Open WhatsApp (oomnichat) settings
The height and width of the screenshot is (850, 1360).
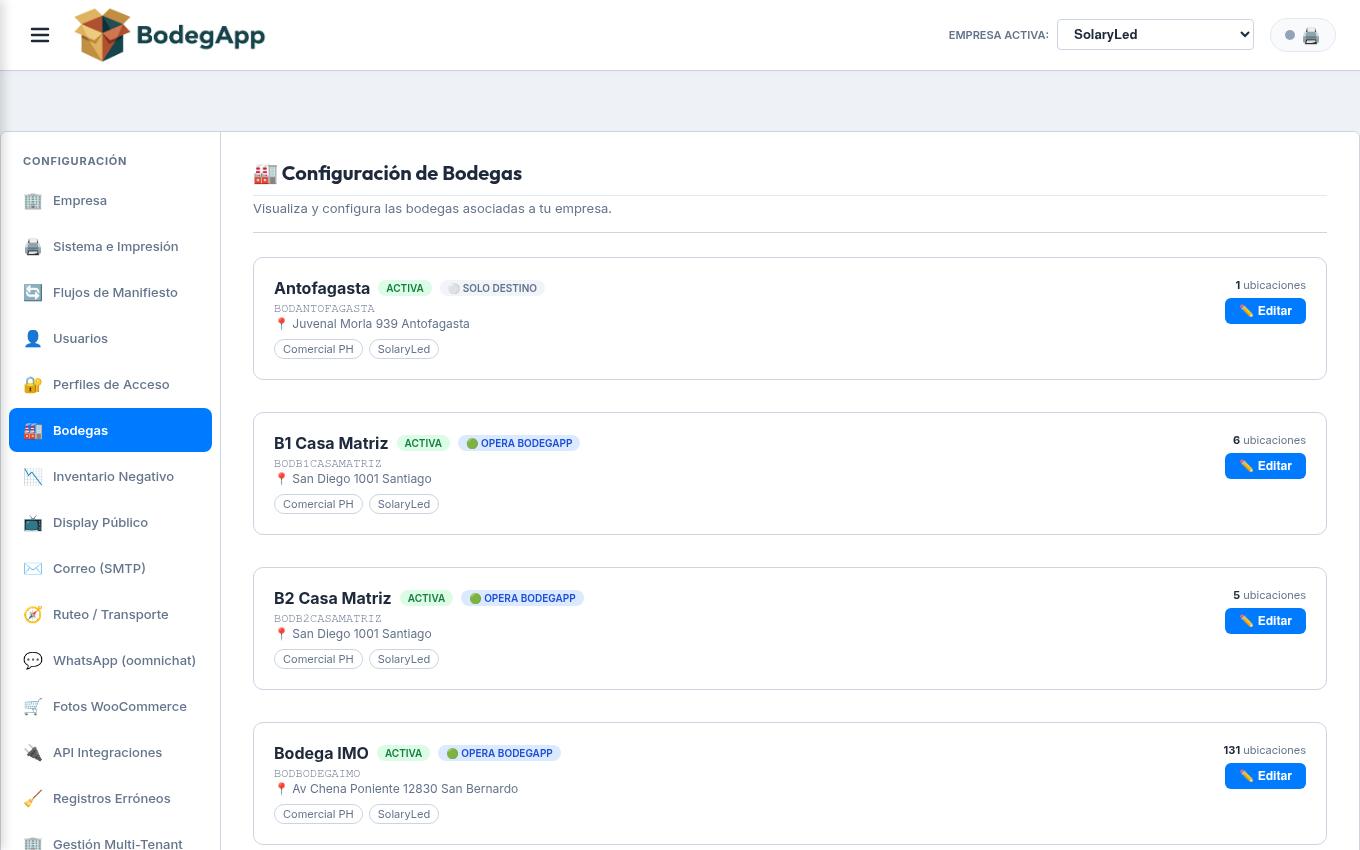[110, 660]
